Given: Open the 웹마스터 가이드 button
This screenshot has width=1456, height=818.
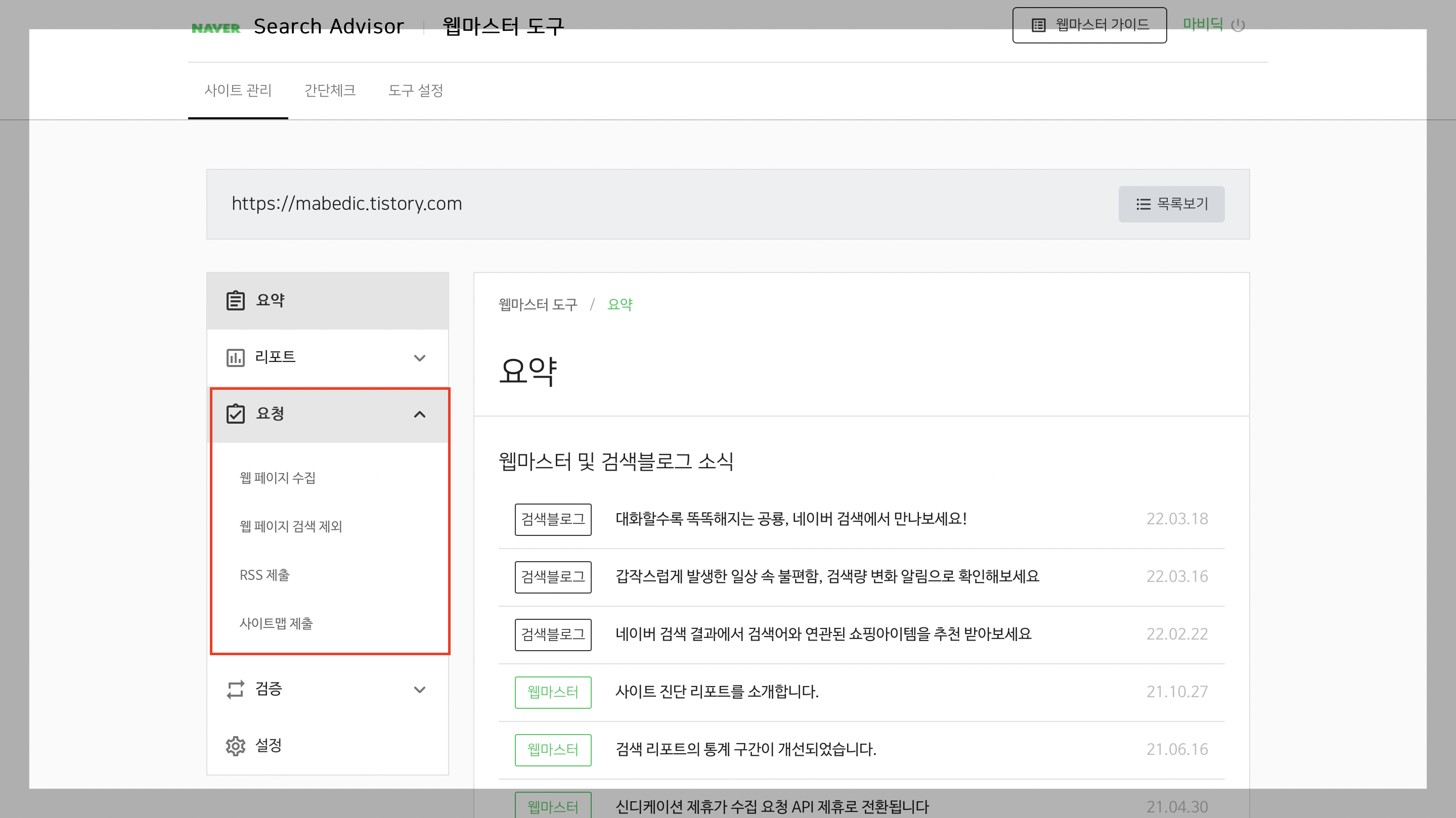Looking at the screenshot, I should [1089, 25].
